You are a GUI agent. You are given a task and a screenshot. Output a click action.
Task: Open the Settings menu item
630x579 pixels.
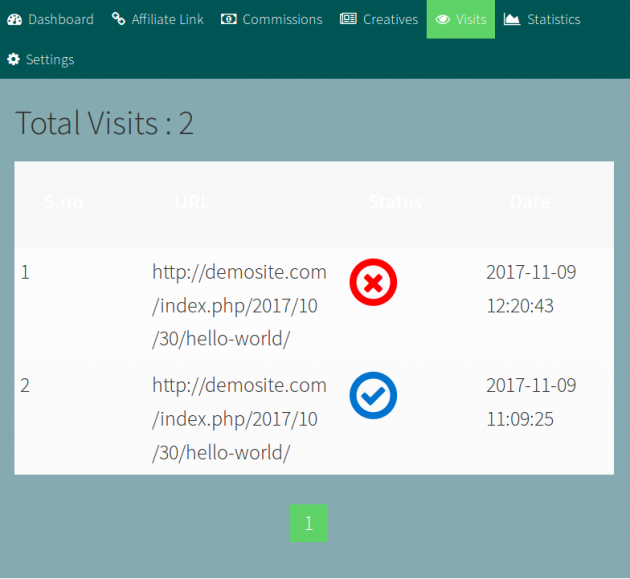coord(41,59)
